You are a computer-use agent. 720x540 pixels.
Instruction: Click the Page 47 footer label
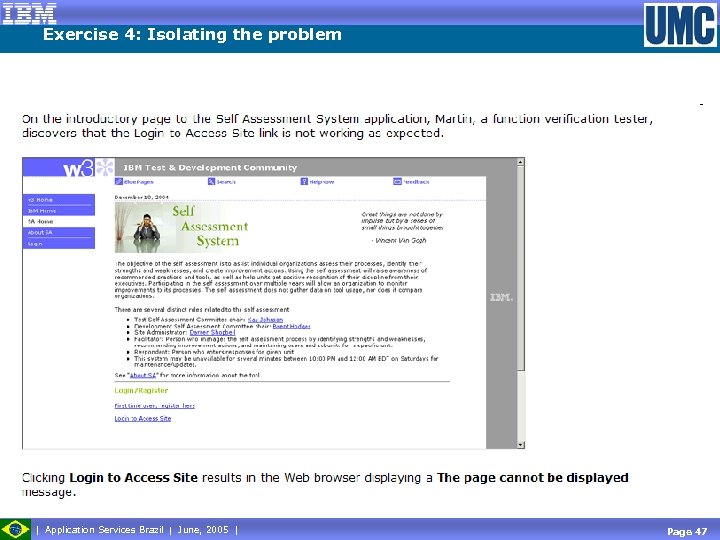687,531
